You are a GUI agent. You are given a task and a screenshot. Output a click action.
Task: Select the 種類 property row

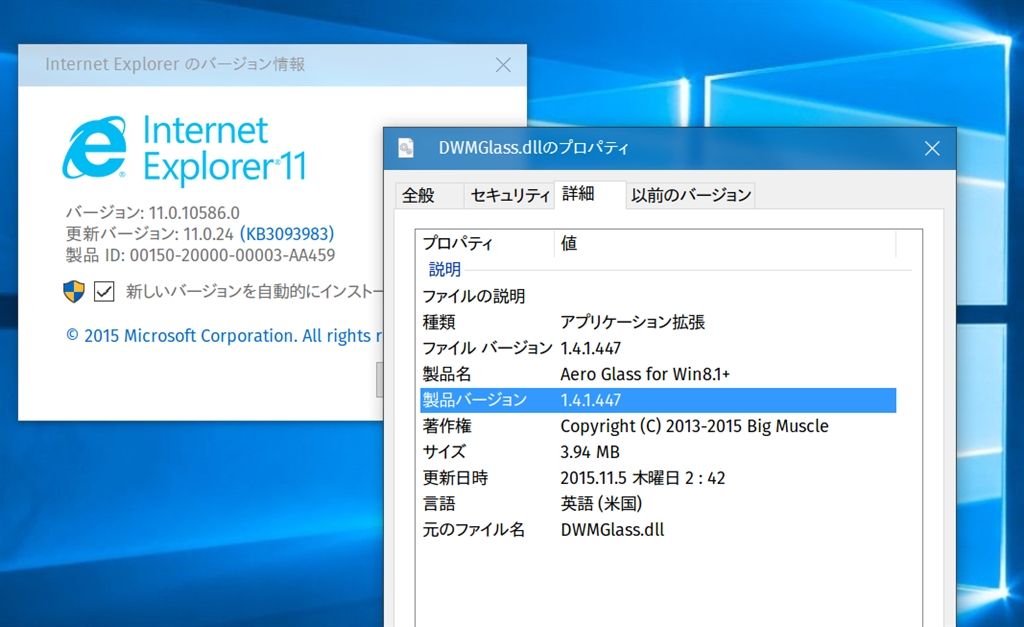coord(658,322)
